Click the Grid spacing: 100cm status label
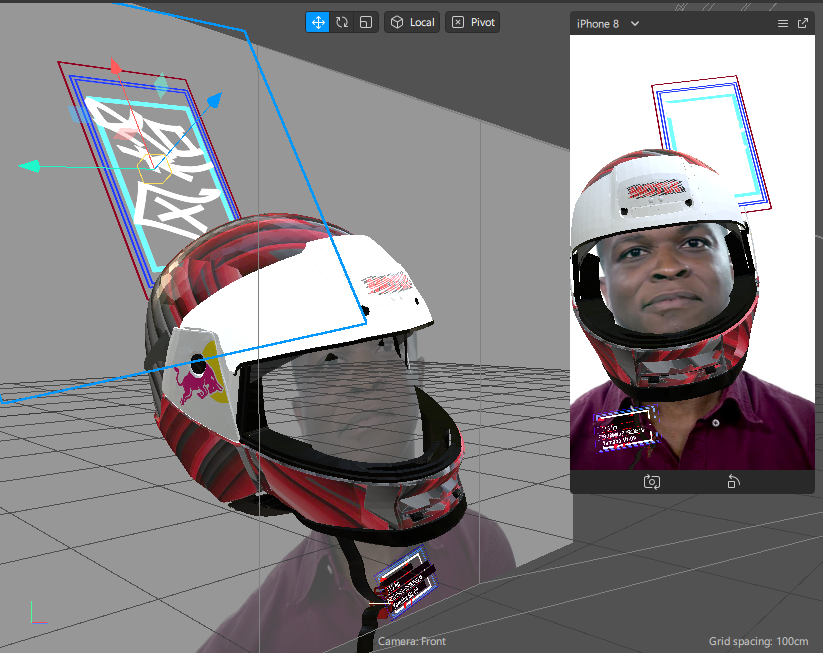The height and width of the screenshot is (653, 823). coord(757,641)
